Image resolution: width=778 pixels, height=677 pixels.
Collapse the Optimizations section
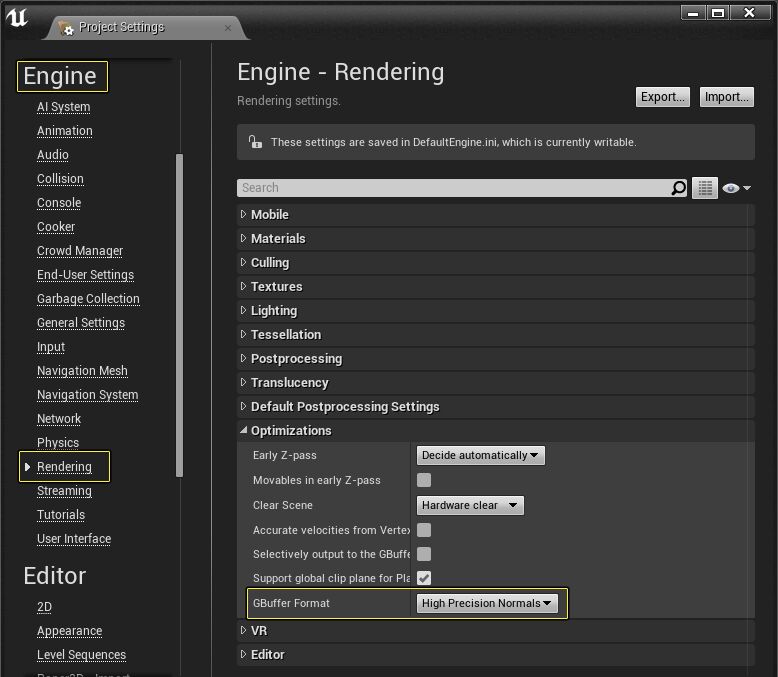[x=290, y=430]
